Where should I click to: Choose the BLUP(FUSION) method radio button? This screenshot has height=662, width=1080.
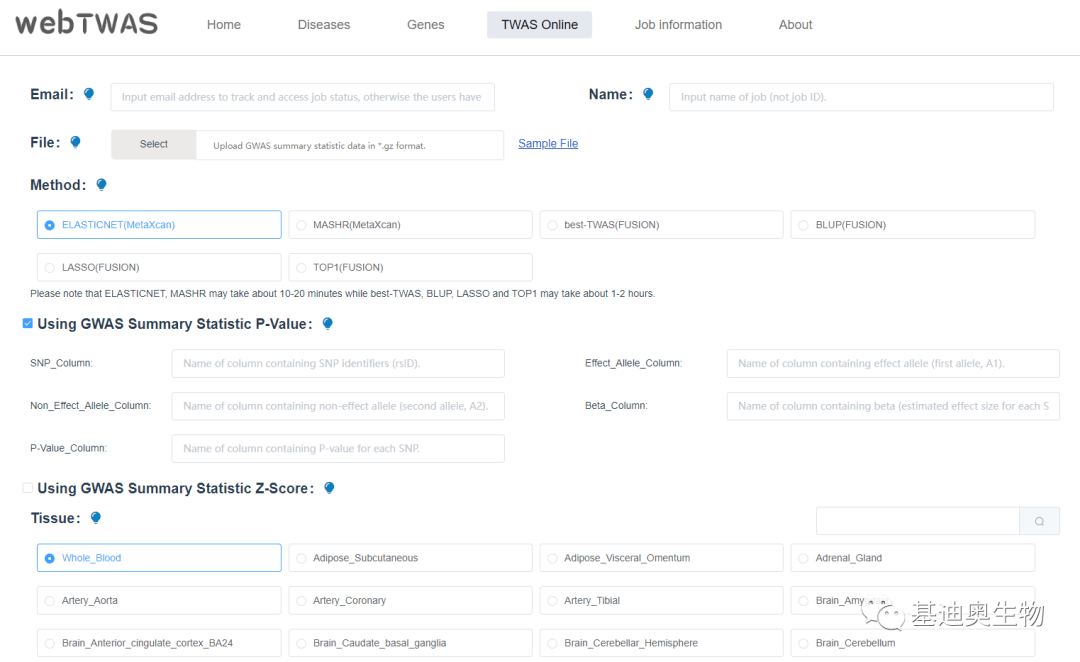click(803, 225)
